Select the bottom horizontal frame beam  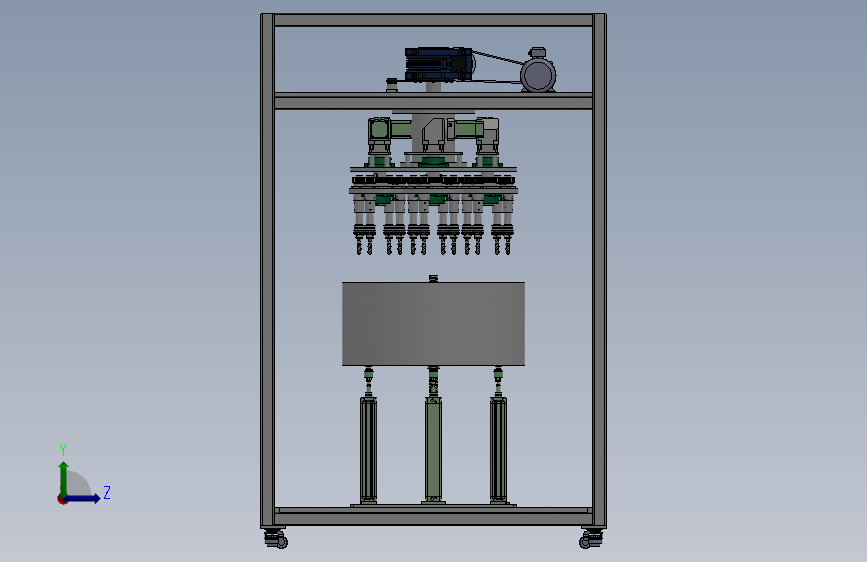[x=434, y=517]
